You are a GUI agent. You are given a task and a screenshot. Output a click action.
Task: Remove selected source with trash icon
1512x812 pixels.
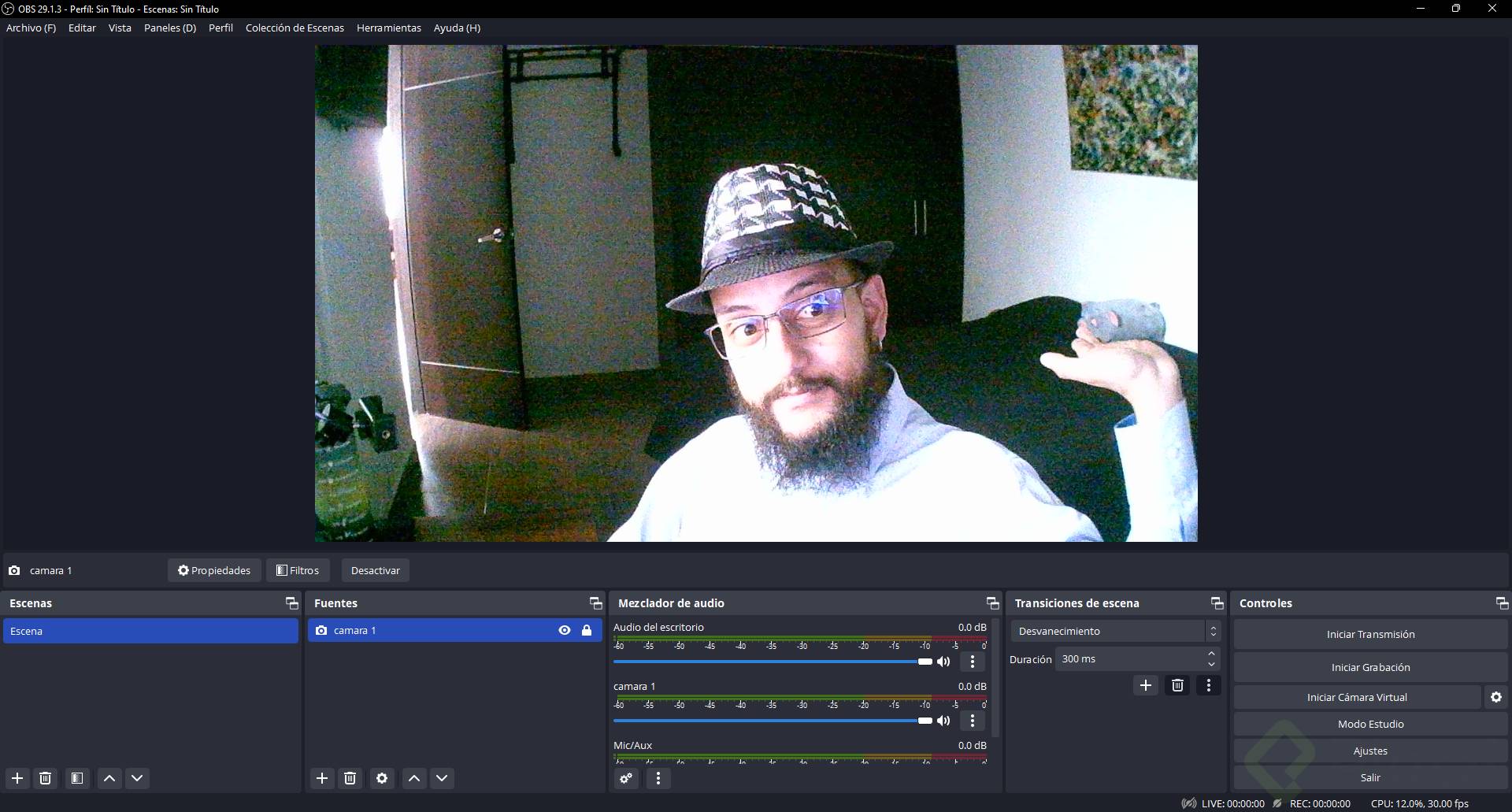click(x=350, y=778)
